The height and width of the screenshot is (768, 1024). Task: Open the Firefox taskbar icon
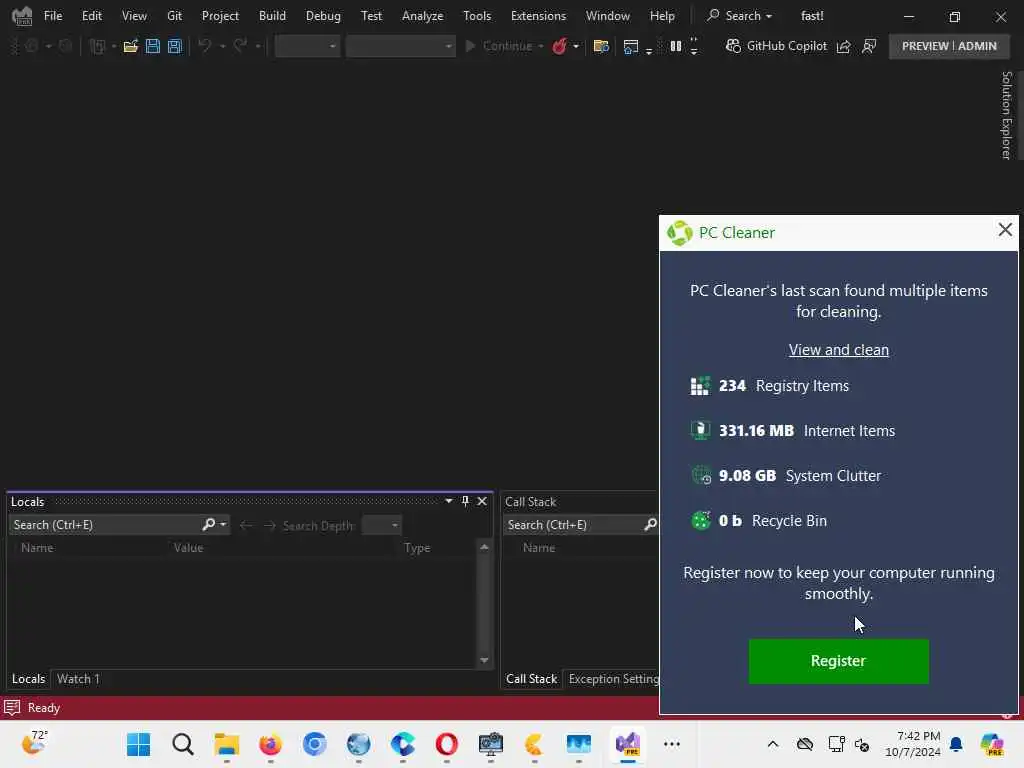pyautogui.click(x=270, y=744)
